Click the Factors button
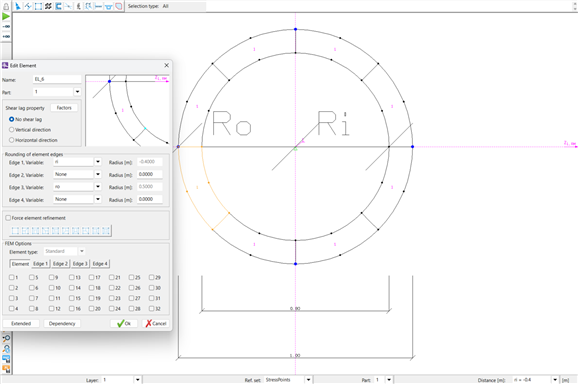The width and height of the screenshot is (578, 384). coord(64,108)
